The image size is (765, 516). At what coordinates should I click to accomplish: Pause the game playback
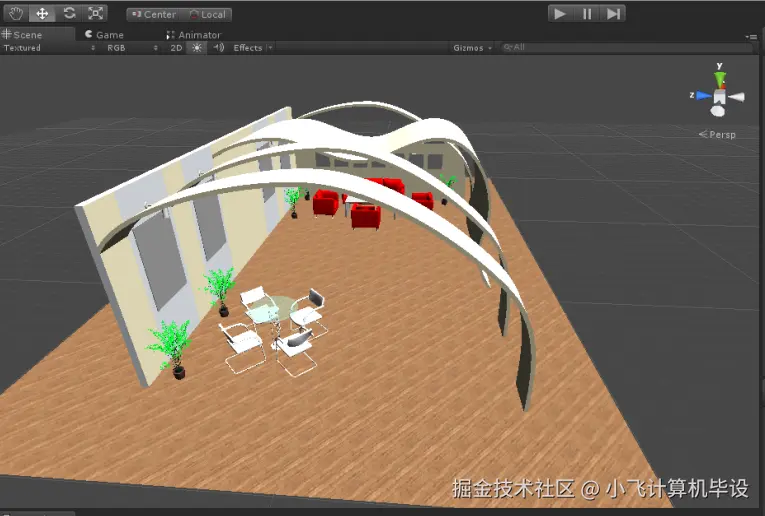click(587, 14)
